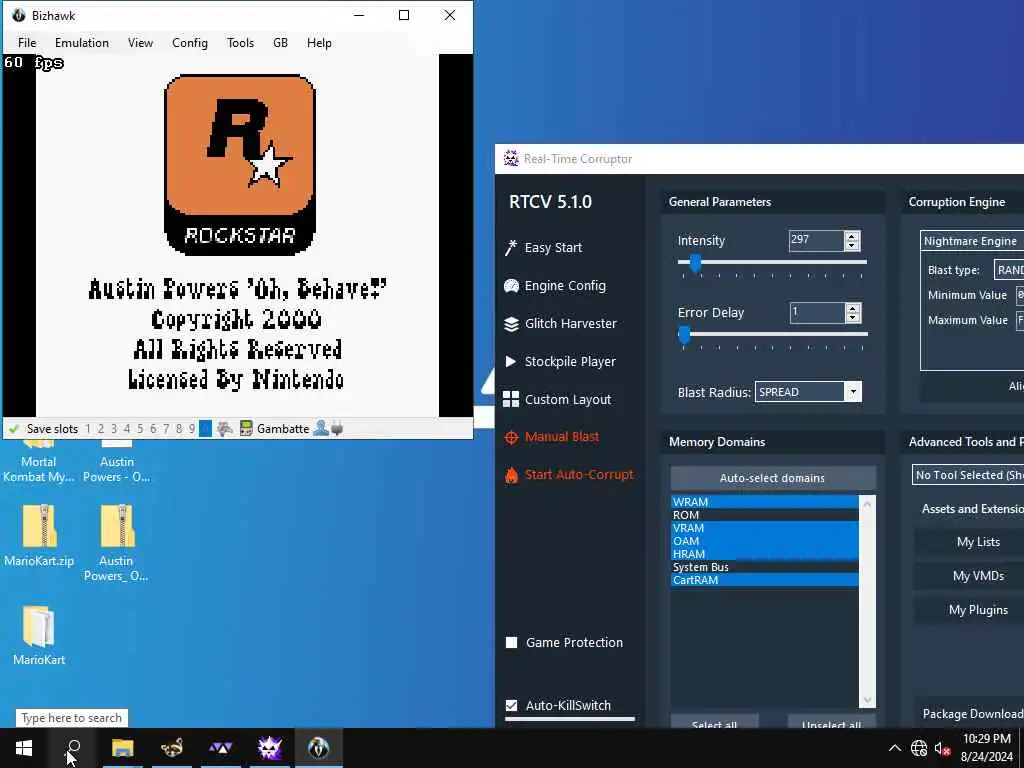The height and width of the screenshot is (768, 1024).
Task: Click the Bizhawk window title icon
Action: point(18,15)
